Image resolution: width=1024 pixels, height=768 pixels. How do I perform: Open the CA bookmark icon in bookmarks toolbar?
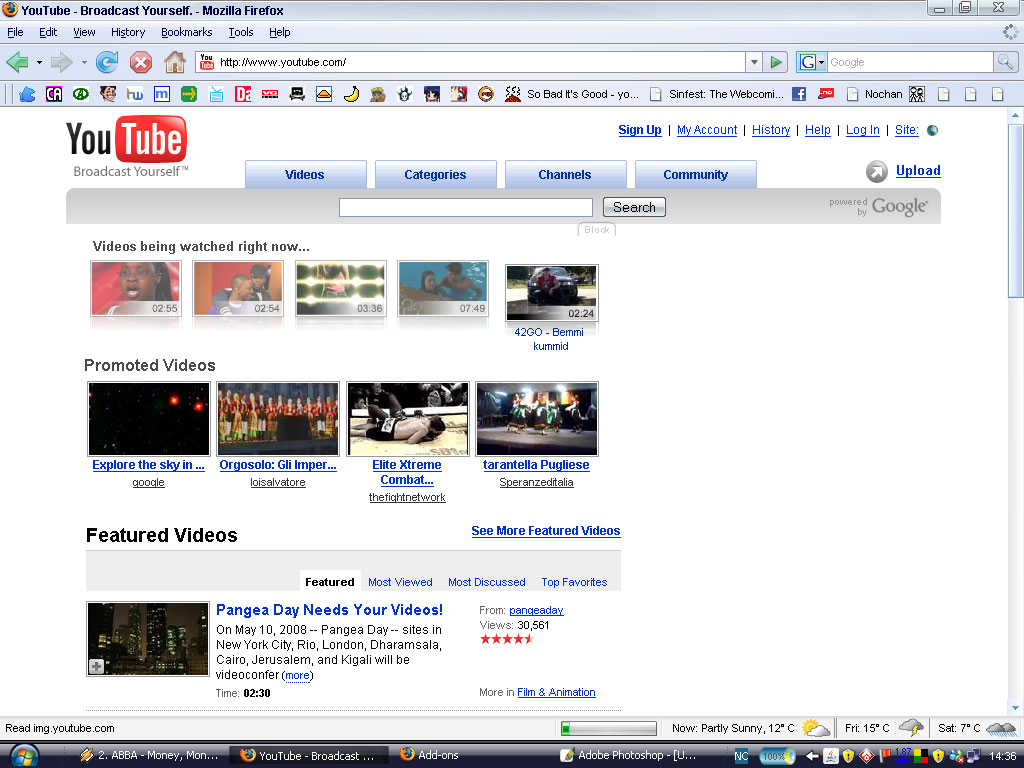click(54, 94)
